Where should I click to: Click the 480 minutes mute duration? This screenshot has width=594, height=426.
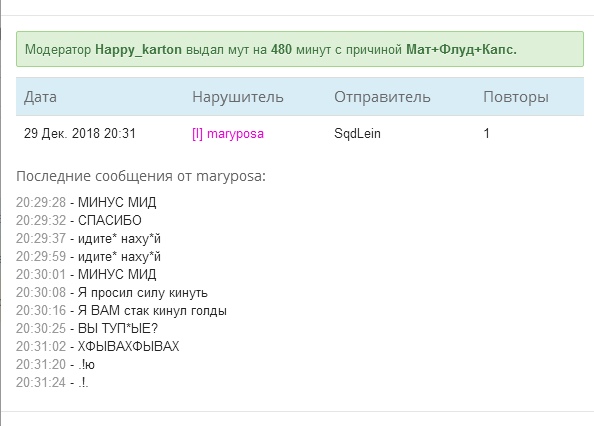tap(281, 50)
